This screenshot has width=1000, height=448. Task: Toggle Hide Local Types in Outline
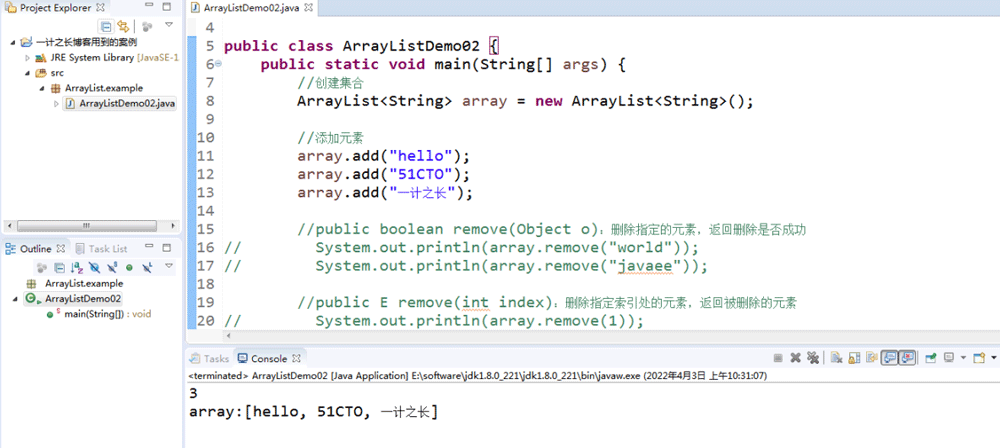[x=147, y=267]
